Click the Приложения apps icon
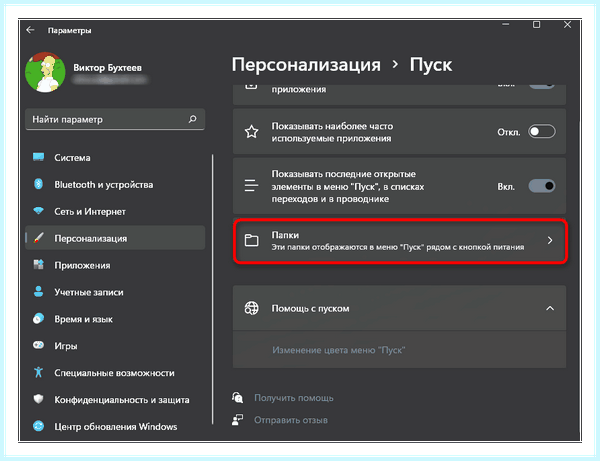 (38, 265)
